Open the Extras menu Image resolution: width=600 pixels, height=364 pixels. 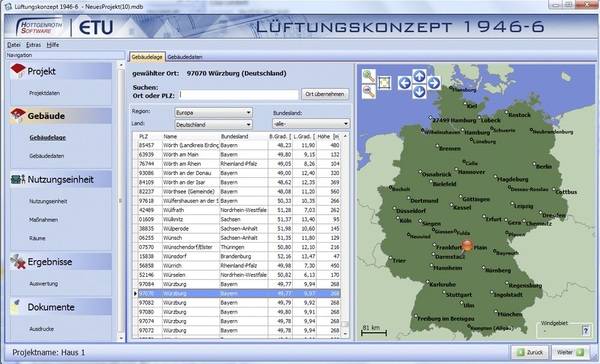(x=33, y=45)
